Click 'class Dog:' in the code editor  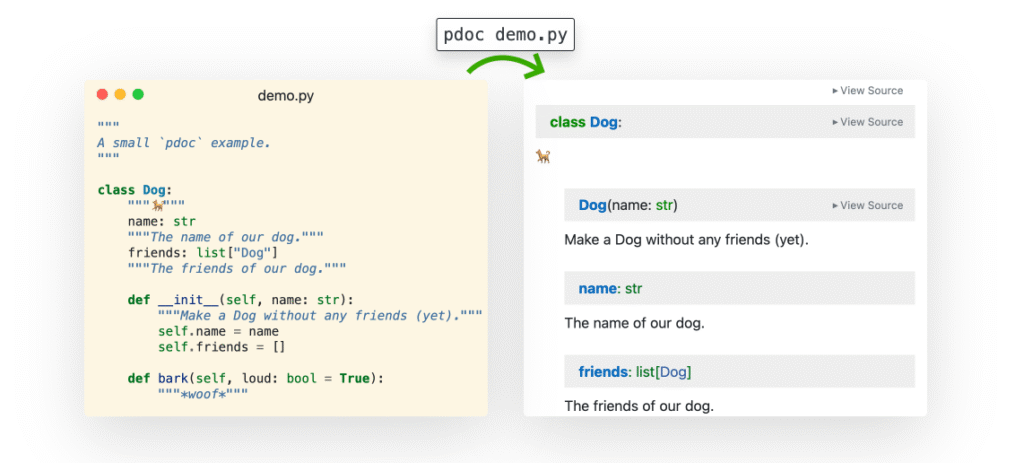point(135,190)
